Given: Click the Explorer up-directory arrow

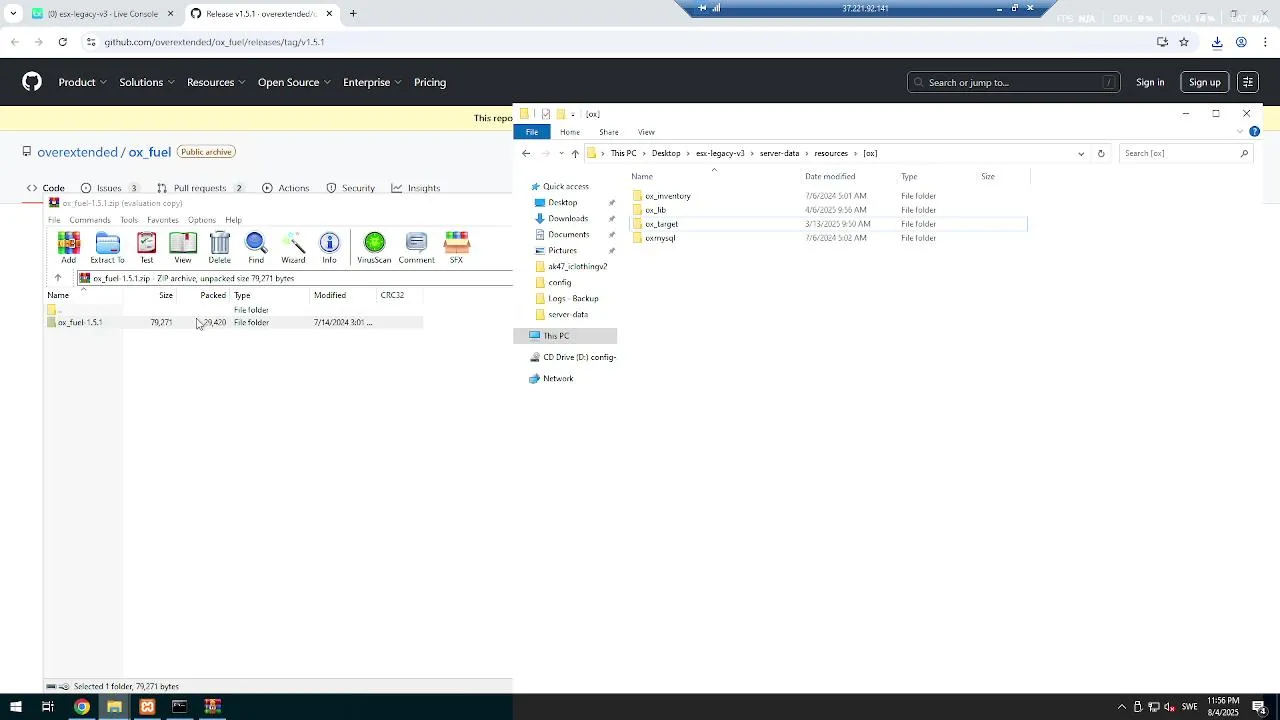Looking at the screenshot, I should pyautogui.click(x=575, y=153).
